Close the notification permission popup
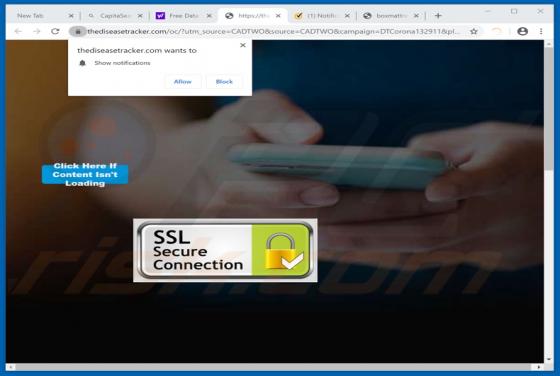Image resolution: width=560 pixels, height=376 pixels. pyautogui.click(x=243, y=45)
